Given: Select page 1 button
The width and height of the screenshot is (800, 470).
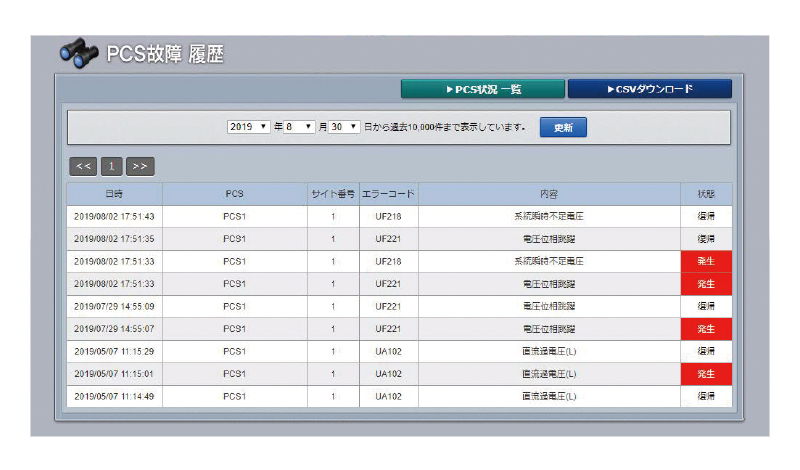Looking at the screenshot, I should (112, 166).
